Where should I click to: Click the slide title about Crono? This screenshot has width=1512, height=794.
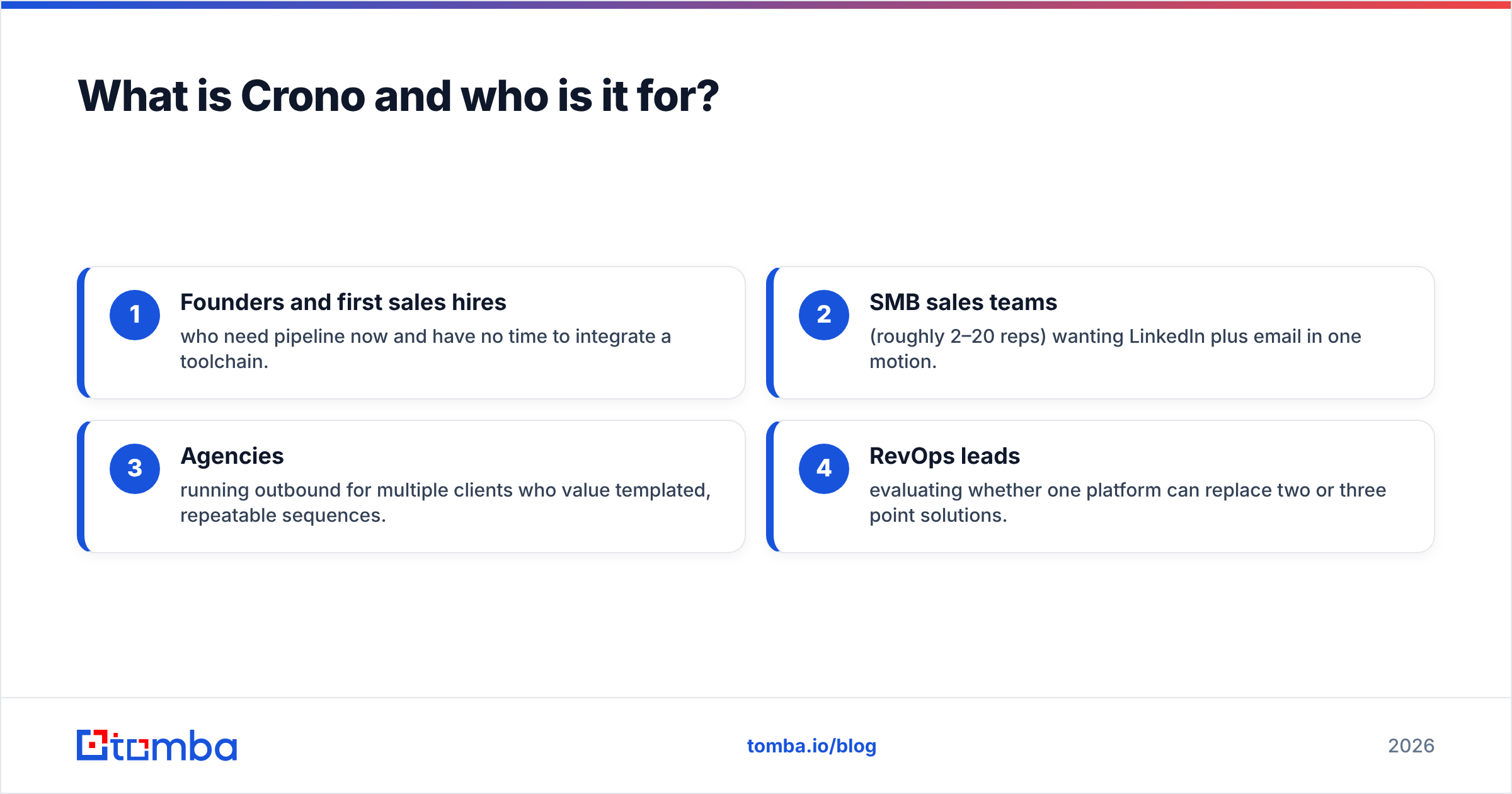pyautogui.click(x=398, y=96)
